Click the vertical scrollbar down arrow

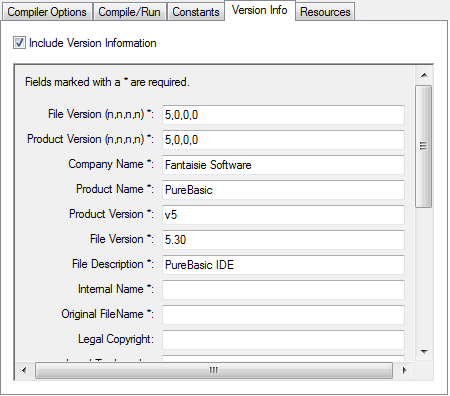click(x=424, y=352)
